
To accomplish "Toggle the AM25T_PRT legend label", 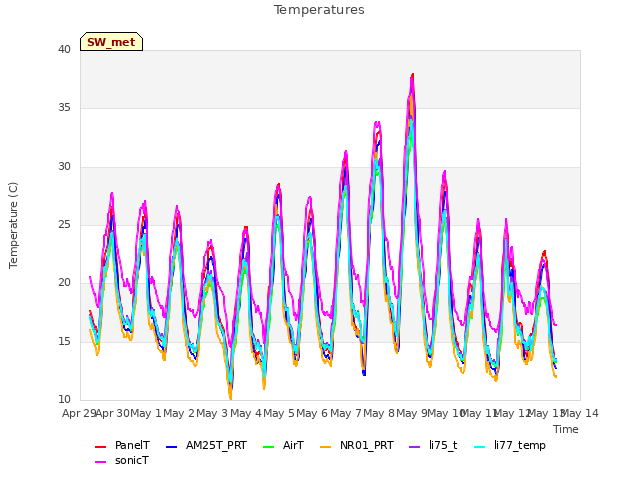I will tap(216, 445).
